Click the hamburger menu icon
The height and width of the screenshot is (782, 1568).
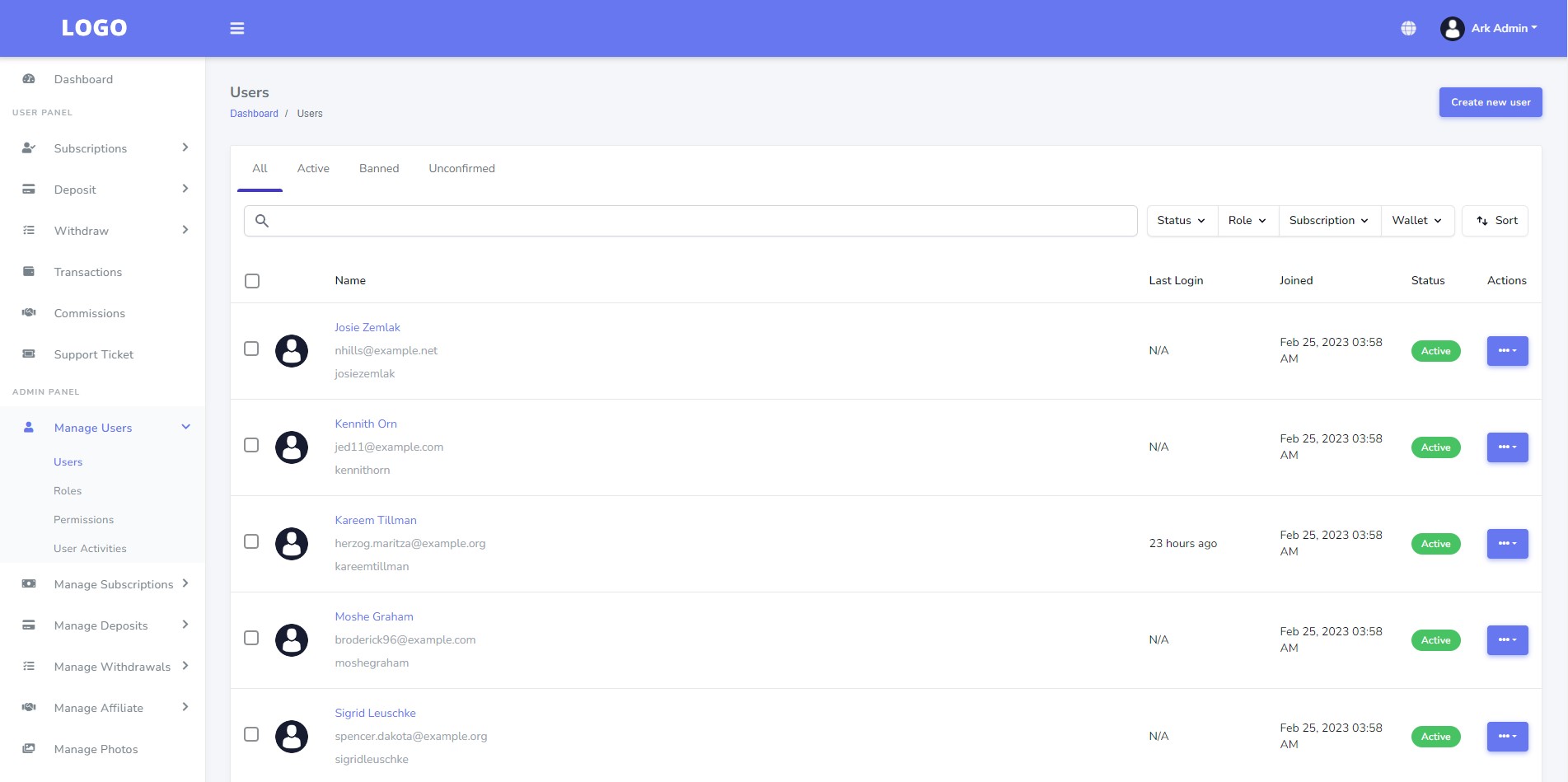point(237,29)
